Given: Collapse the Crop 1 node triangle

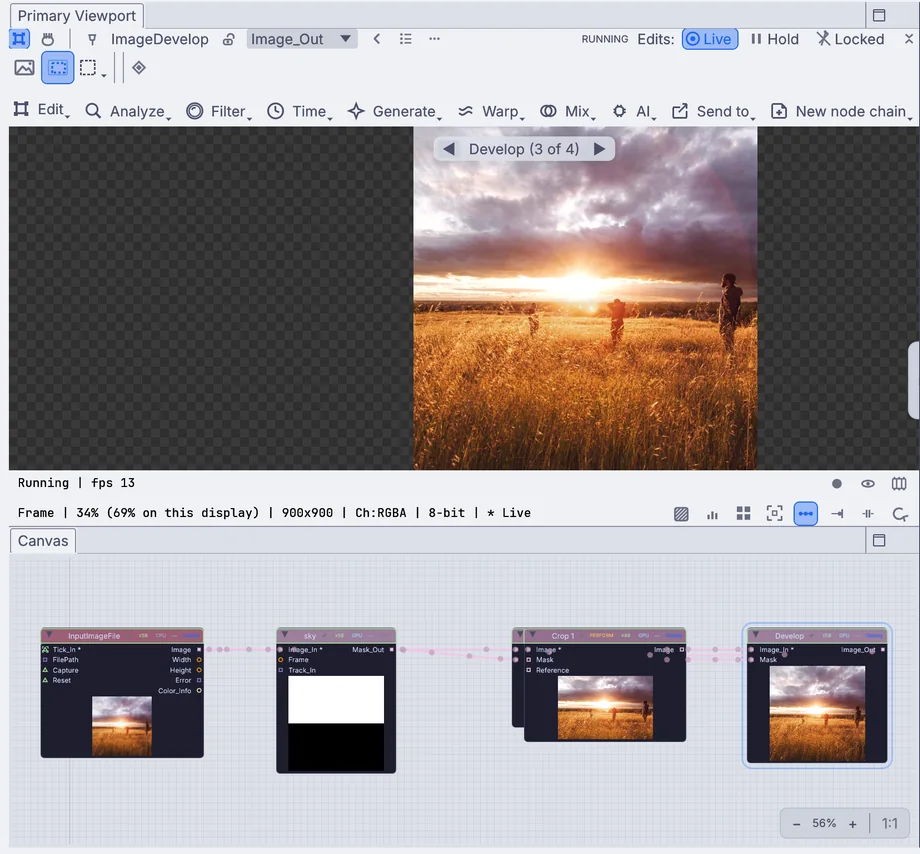Looking at the screenshot, I should (x=532, y=635).
